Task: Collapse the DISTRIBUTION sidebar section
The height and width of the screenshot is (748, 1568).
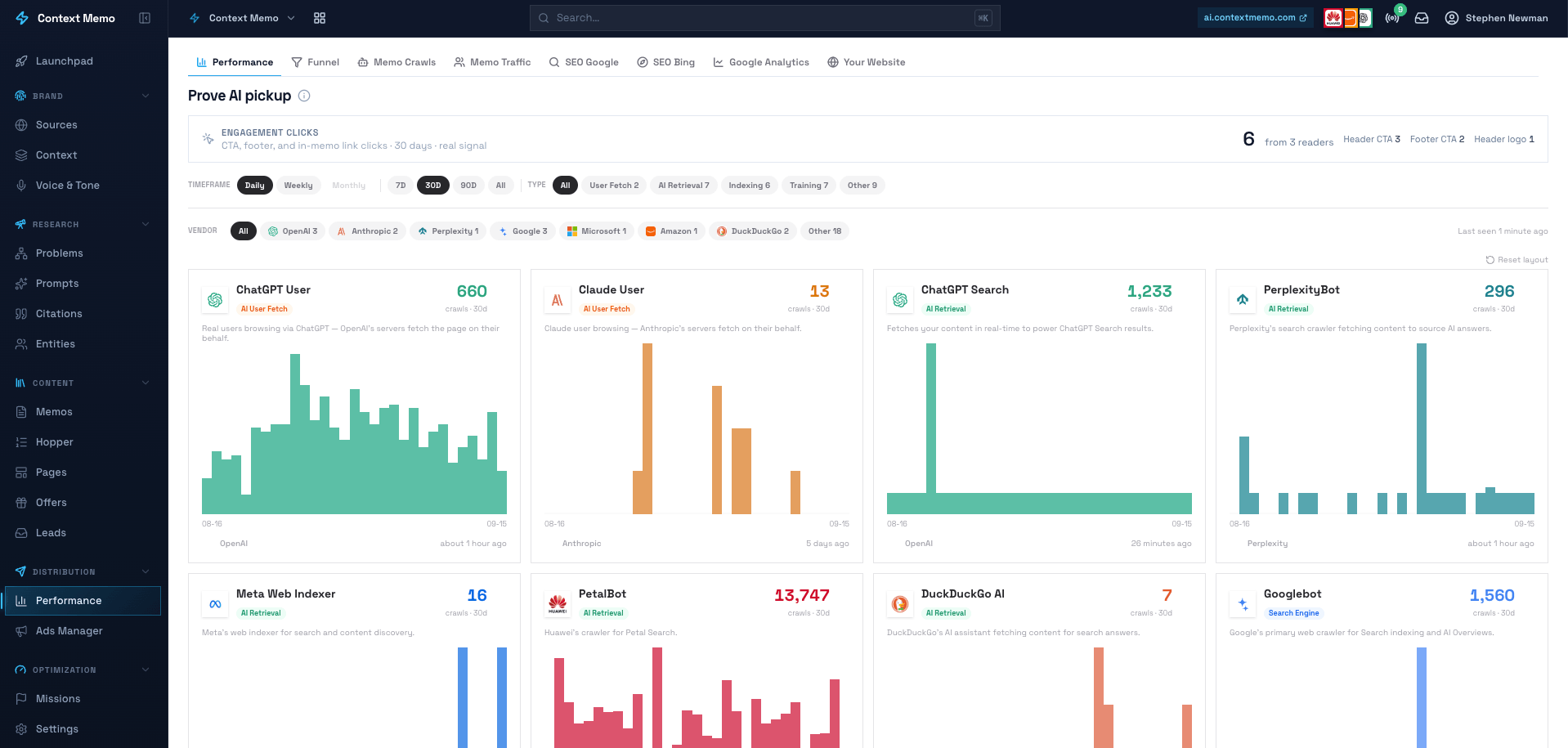Action: coord(146,571)
